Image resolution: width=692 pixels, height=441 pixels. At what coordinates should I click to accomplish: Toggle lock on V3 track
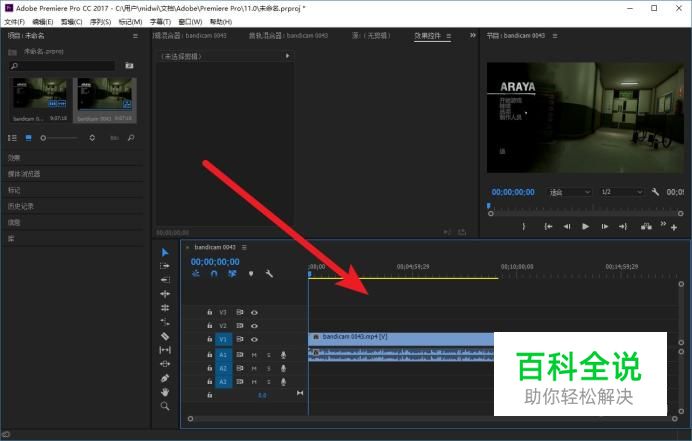[210, 312]
